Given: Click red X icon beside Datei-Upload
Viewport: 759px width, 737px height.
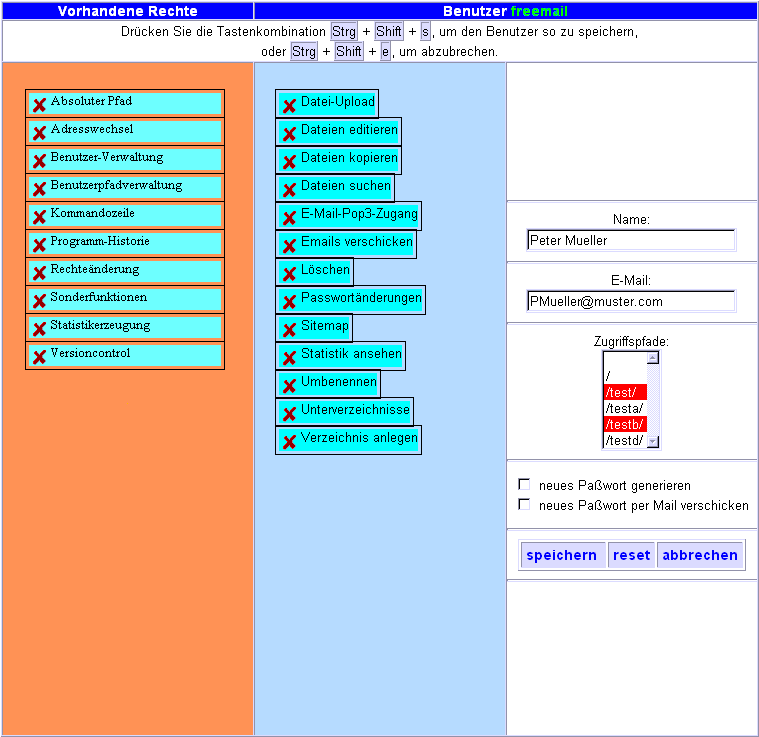Looking at the screenshot, I should coord(289,104).
